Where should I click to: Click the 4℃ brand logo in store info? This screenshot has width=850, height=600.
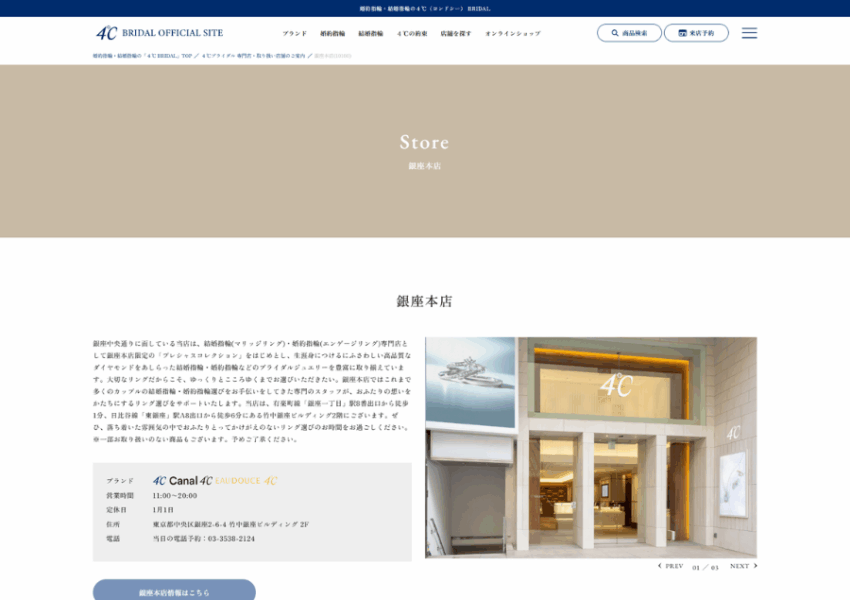[x=159, y=481]
